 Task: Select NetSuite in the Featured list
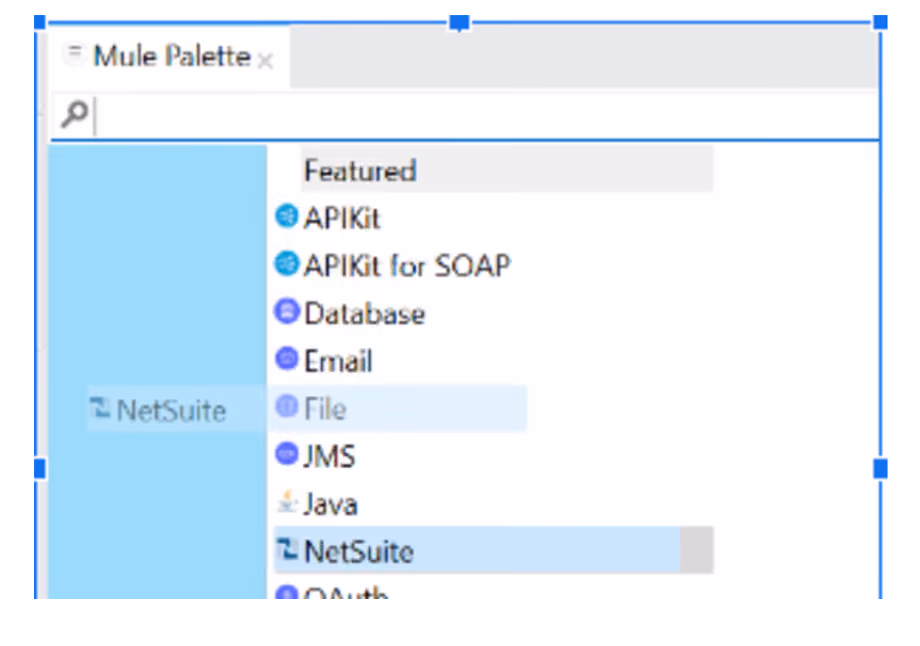click(x=493, y=550)
